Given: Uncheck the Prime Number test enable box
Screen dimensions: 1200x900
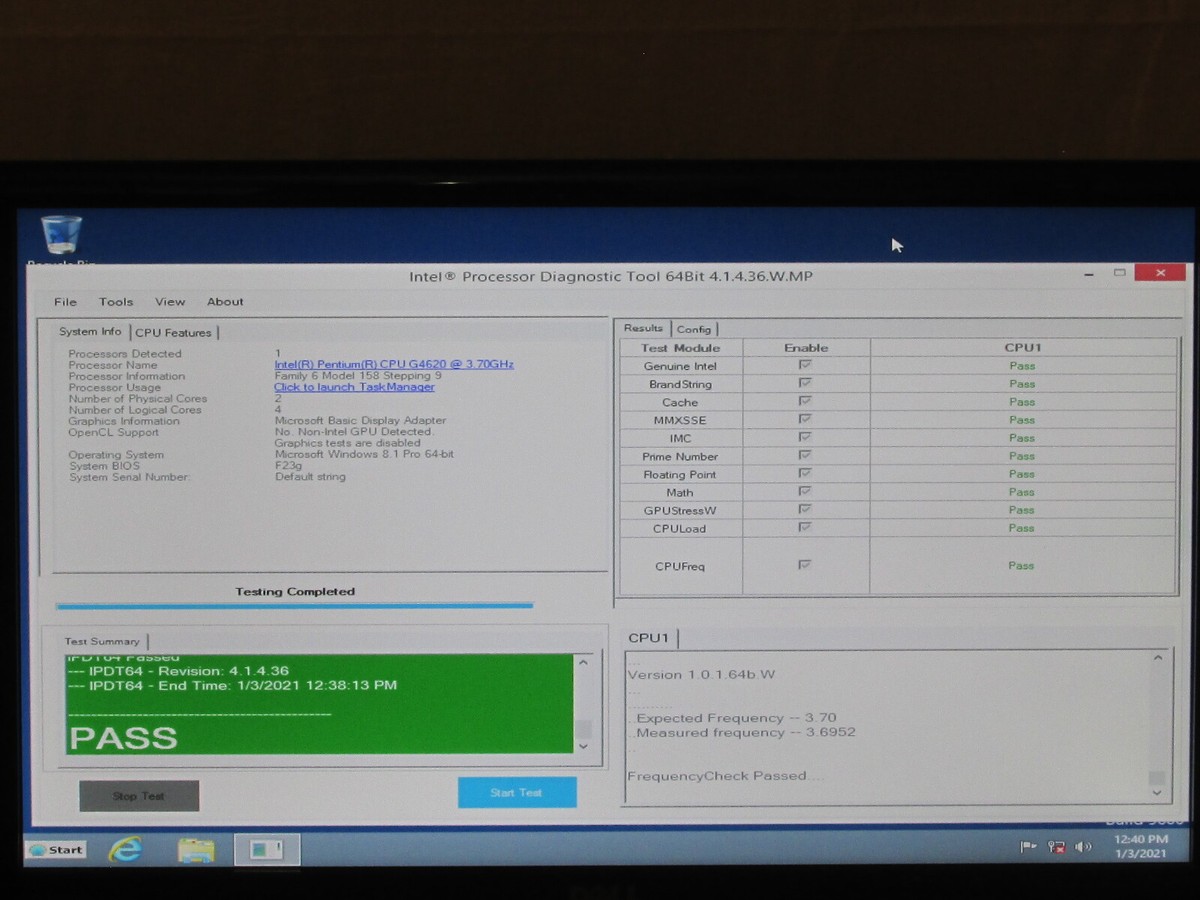Looking at the screenshot, I should point(806,456).
